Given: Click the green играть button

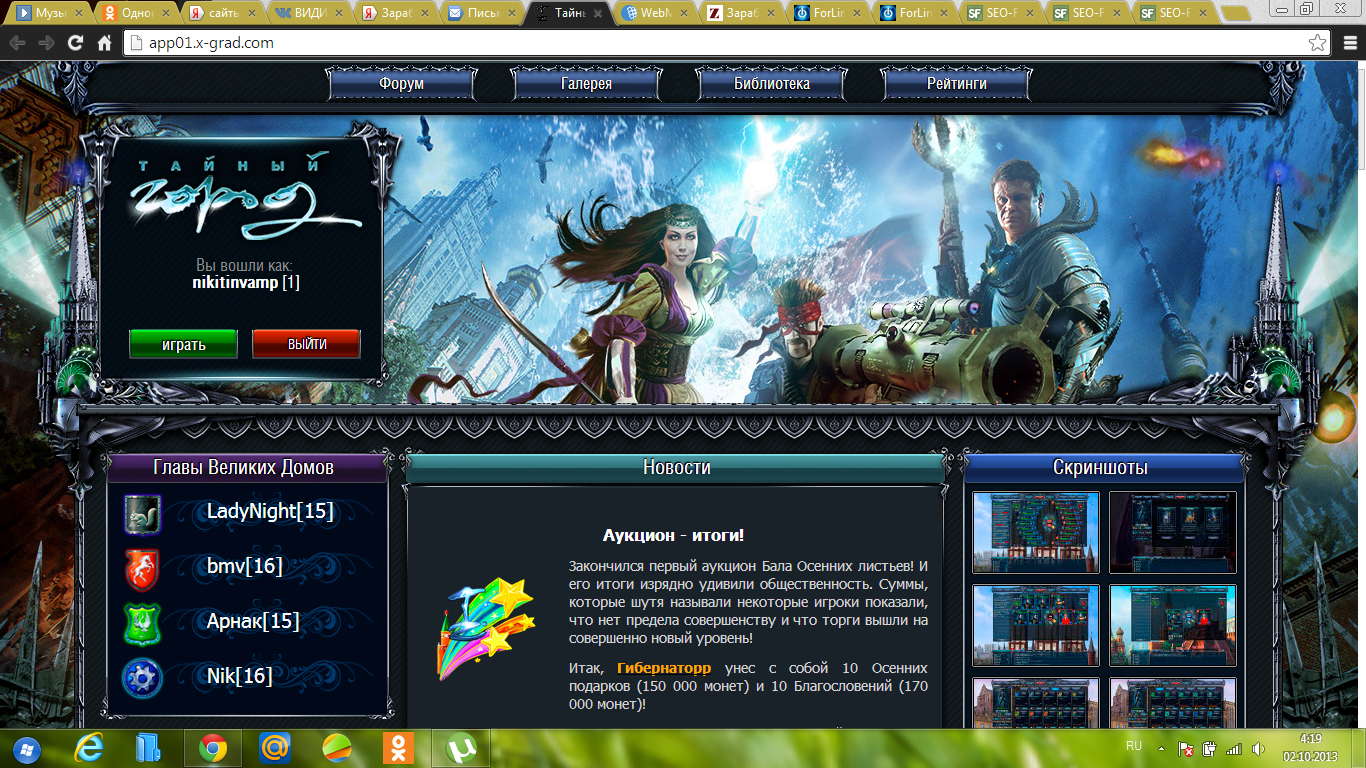Looking at the screenshot, I should [183, 344].
